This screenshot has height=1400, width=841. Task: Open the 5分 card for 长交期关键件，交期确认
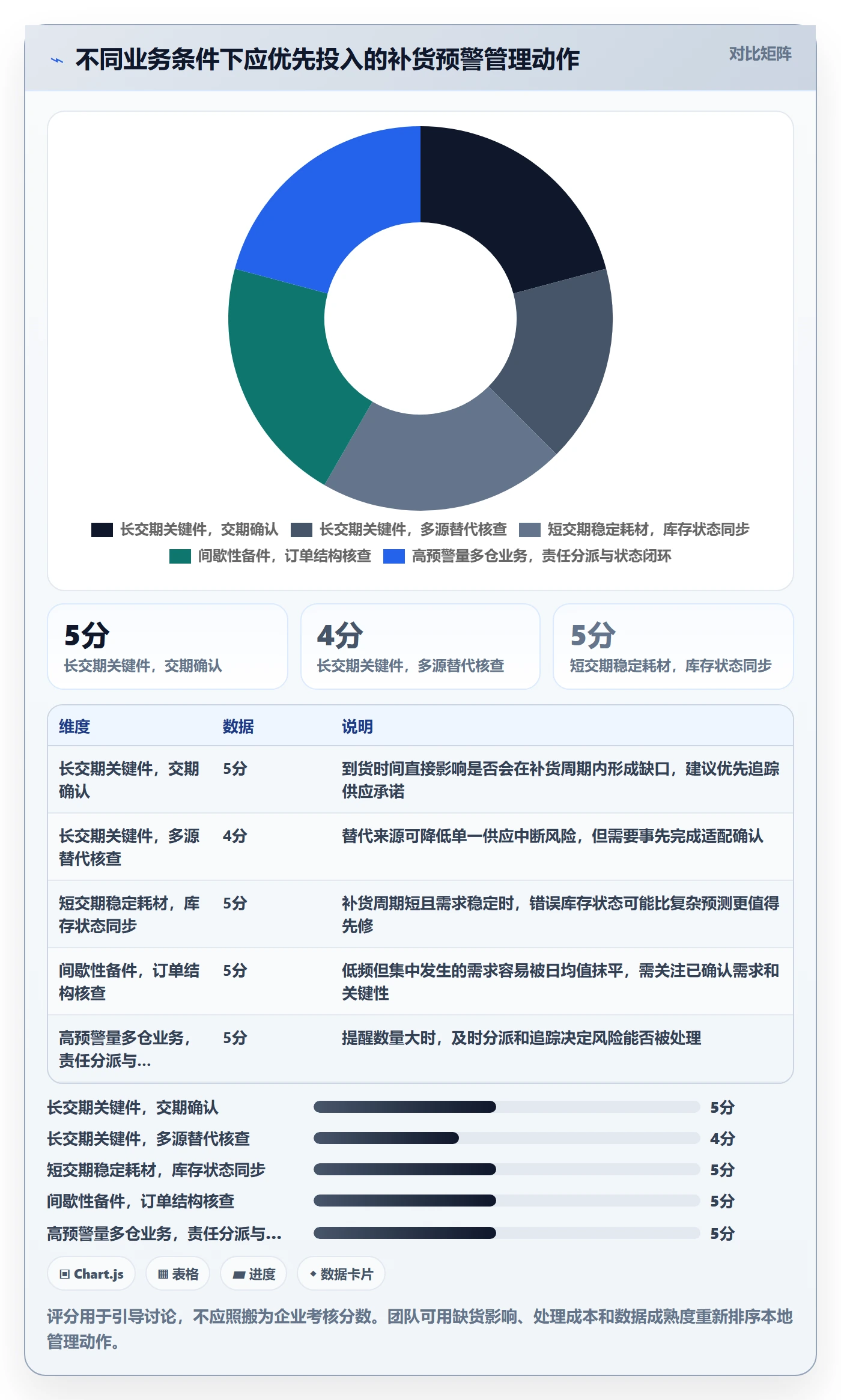168,647
